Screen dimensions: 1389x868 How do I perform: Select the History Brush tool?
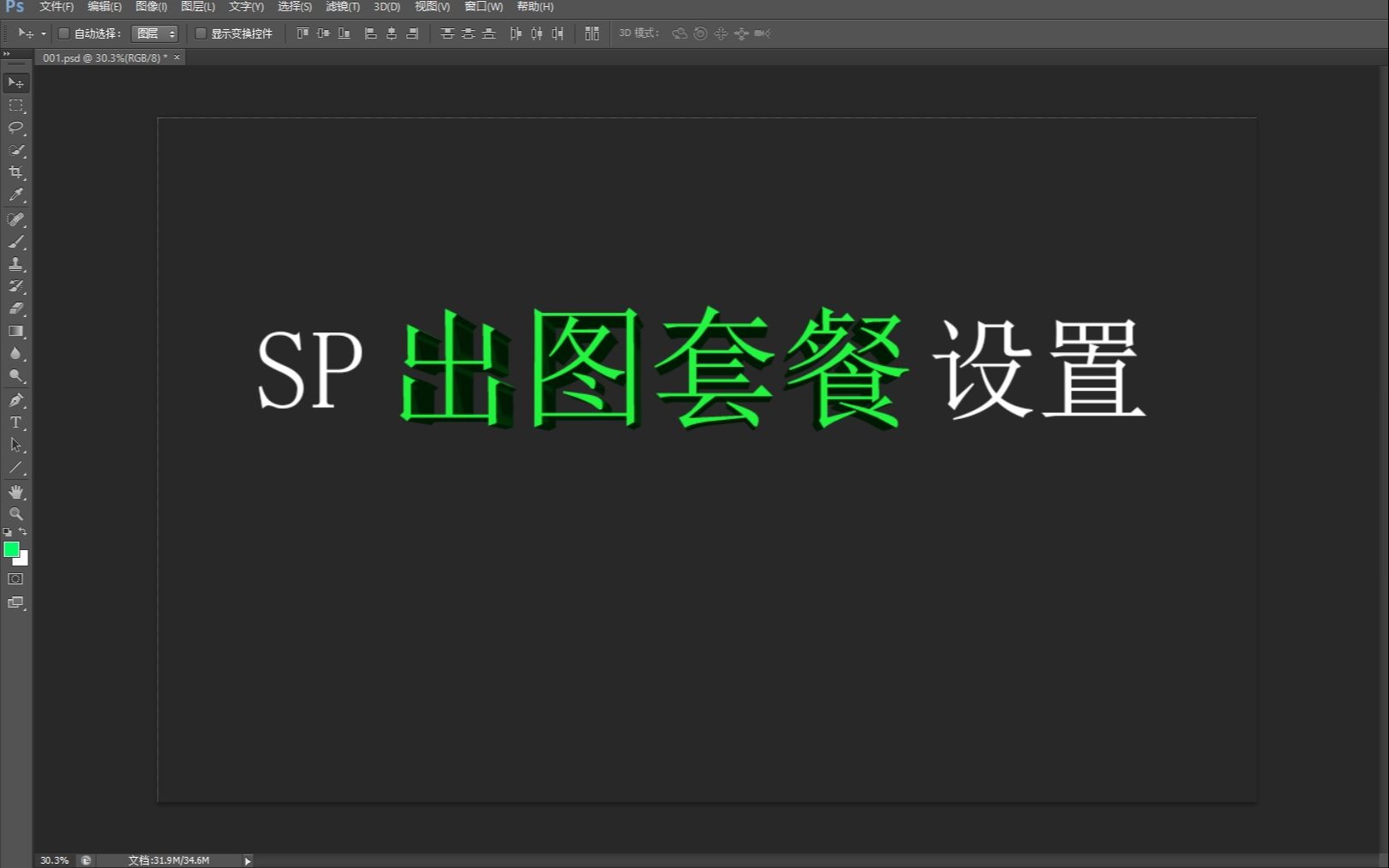pos(15,286)
